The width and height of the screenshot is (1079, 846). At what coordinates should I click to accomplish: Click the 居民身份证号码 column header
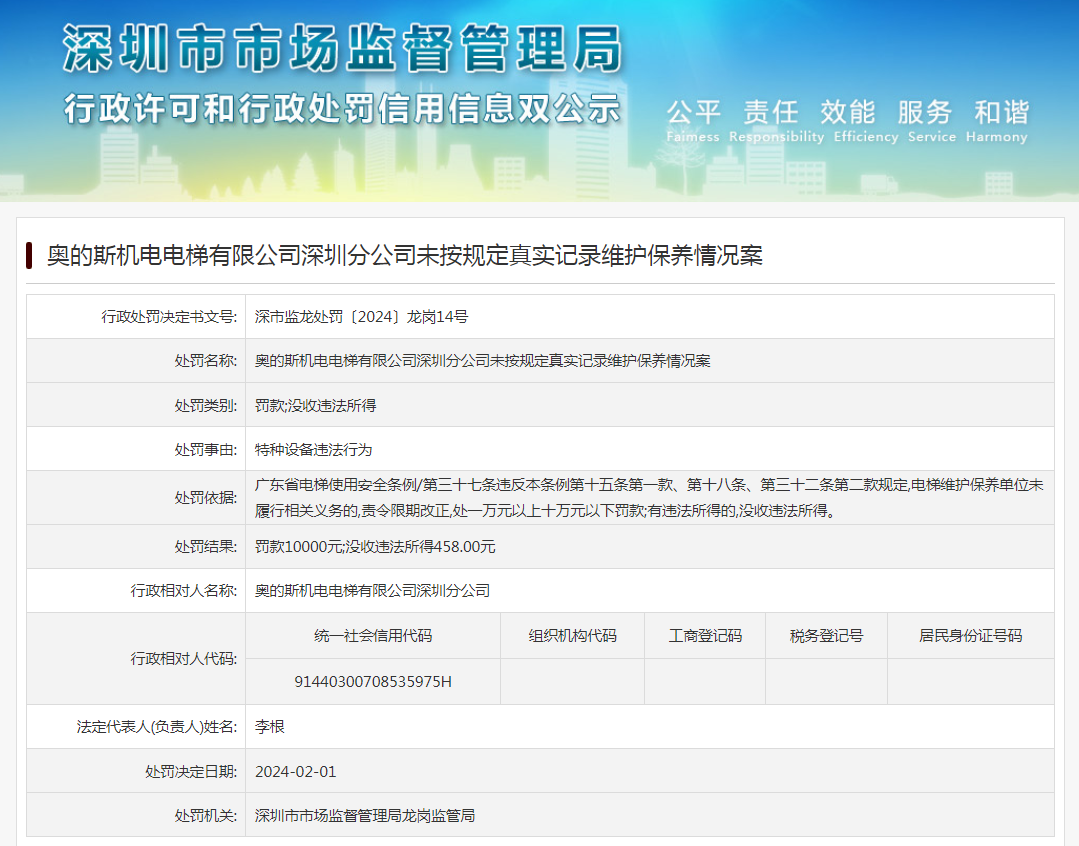971,635
